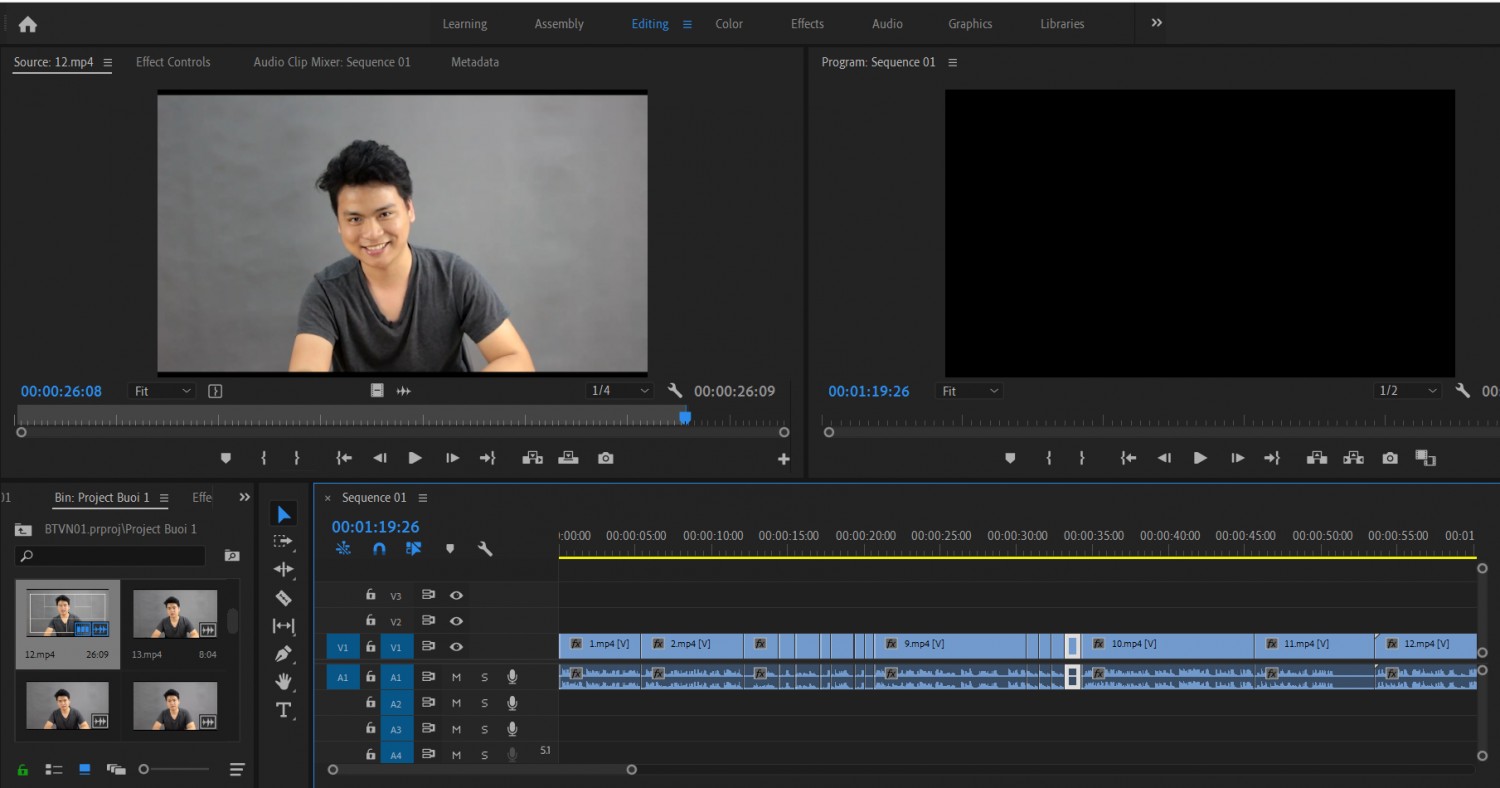Toggle Linked Selection in the Timeline
The image size is (1500, 788).
click(413, 548)
